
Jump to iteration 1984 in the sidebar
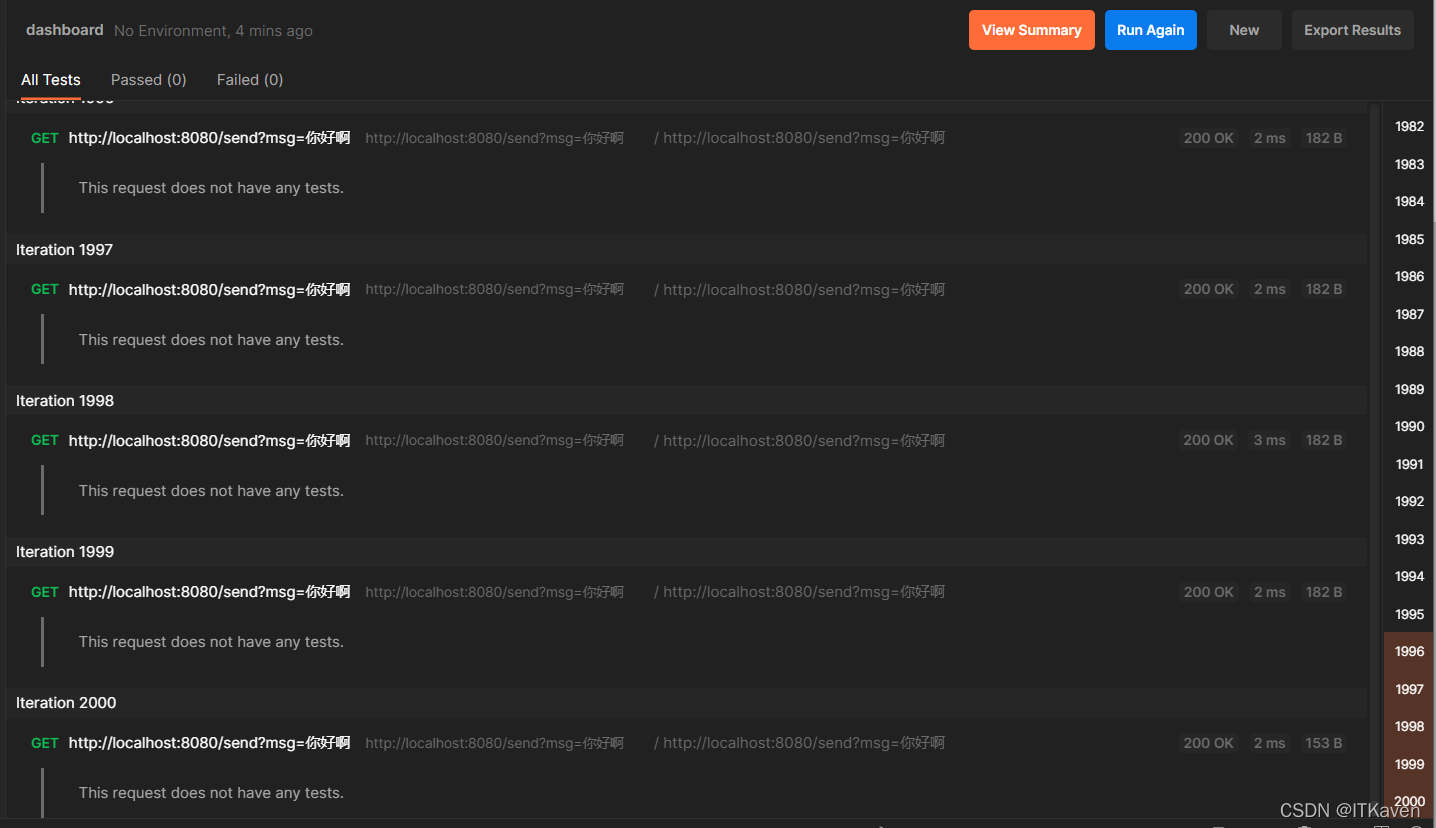coord(1409,201)
